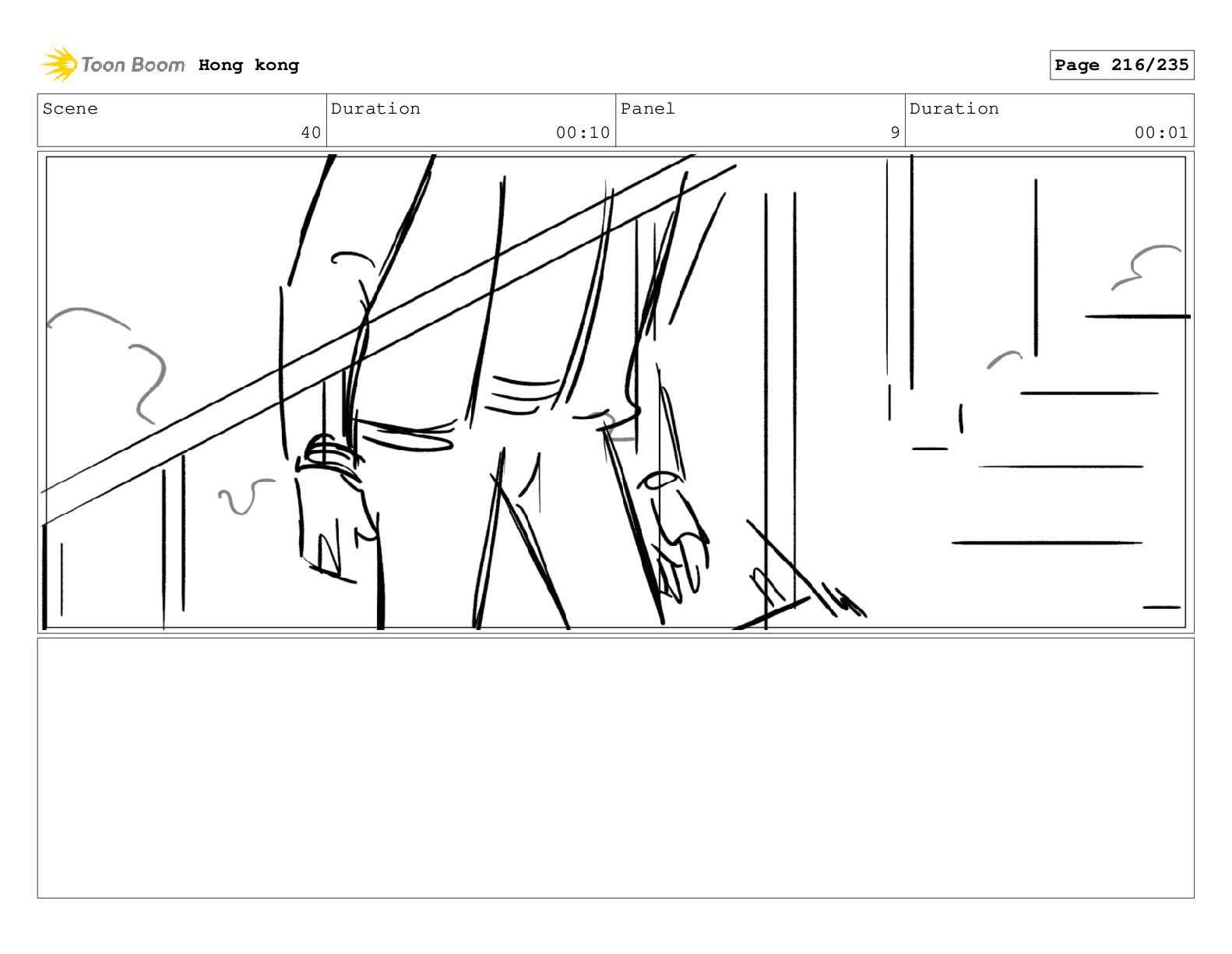Click the 'Scene' header label

(x=70, y=109)
